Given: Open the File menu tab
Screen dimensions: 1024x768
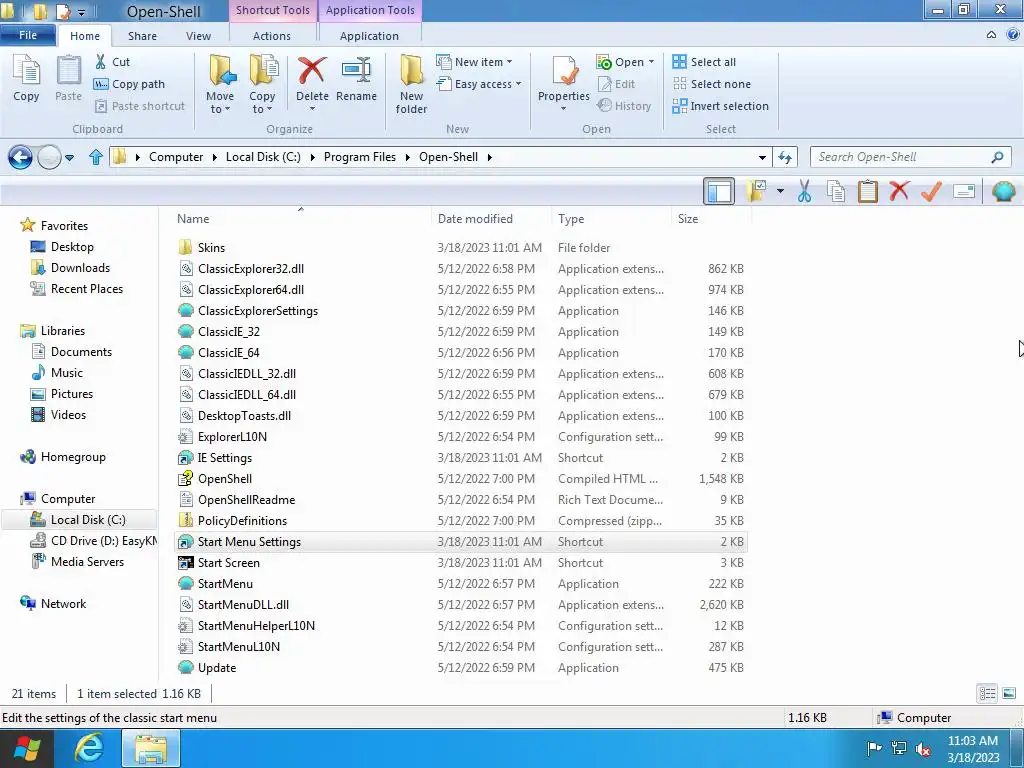Looking at the screenshot, I should tap(27, 35).
